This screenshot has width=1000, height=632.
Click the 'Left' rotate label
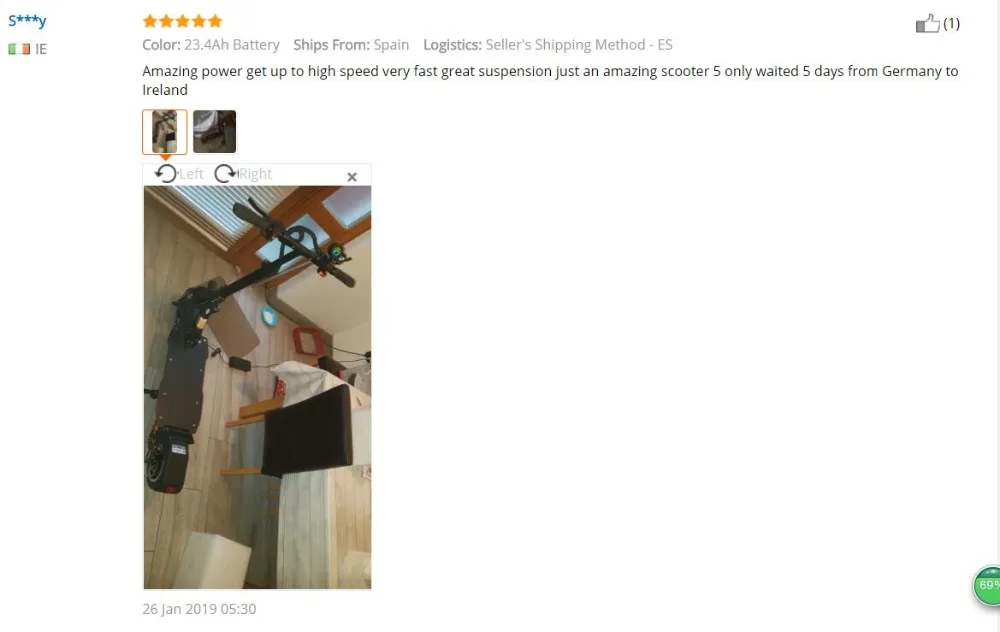click(x=191, y=174)
